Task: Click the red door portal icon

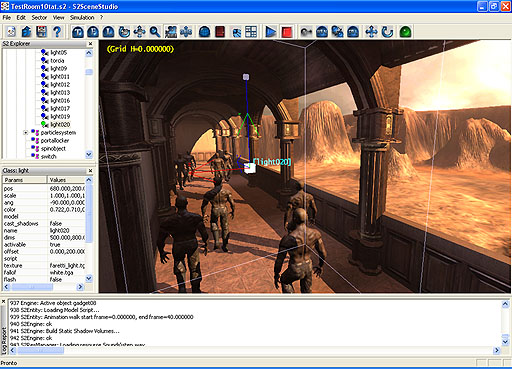Action: (x=220, y=32)
